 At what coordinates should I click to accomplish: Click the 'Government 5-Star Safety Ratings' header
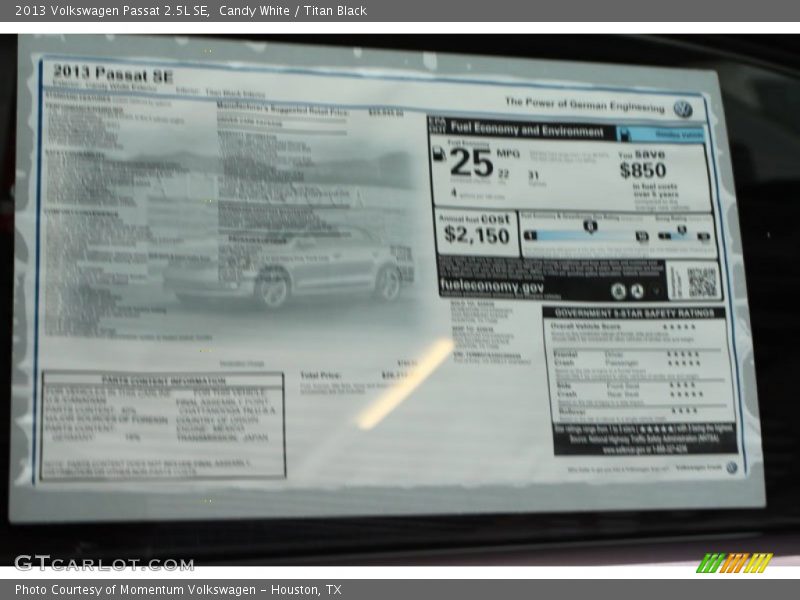point(634,313)
